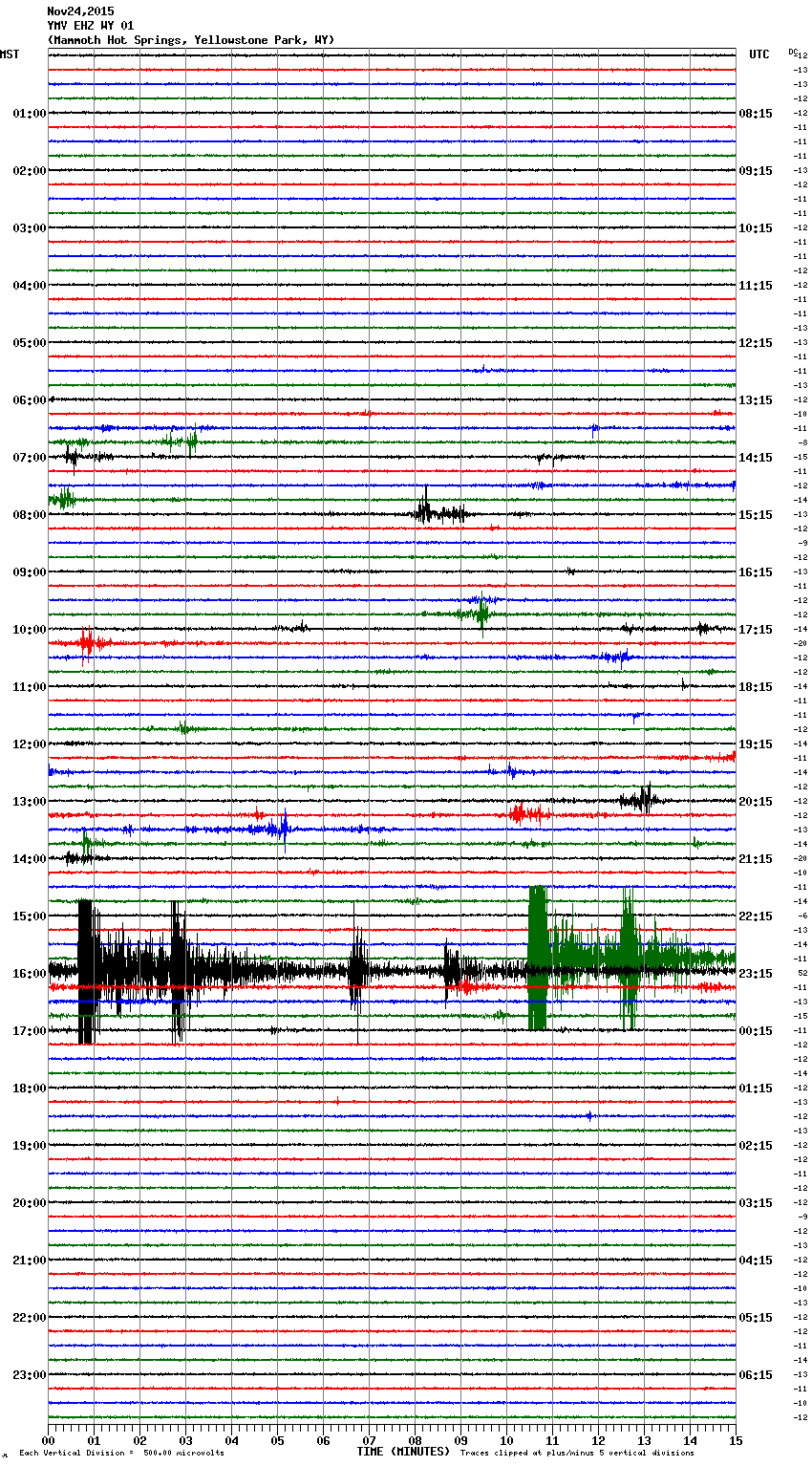The image size is (812, 1466).
Task: Click the large clipped green seismic burst
Action: pyautogui.click(x=538, y=958)
